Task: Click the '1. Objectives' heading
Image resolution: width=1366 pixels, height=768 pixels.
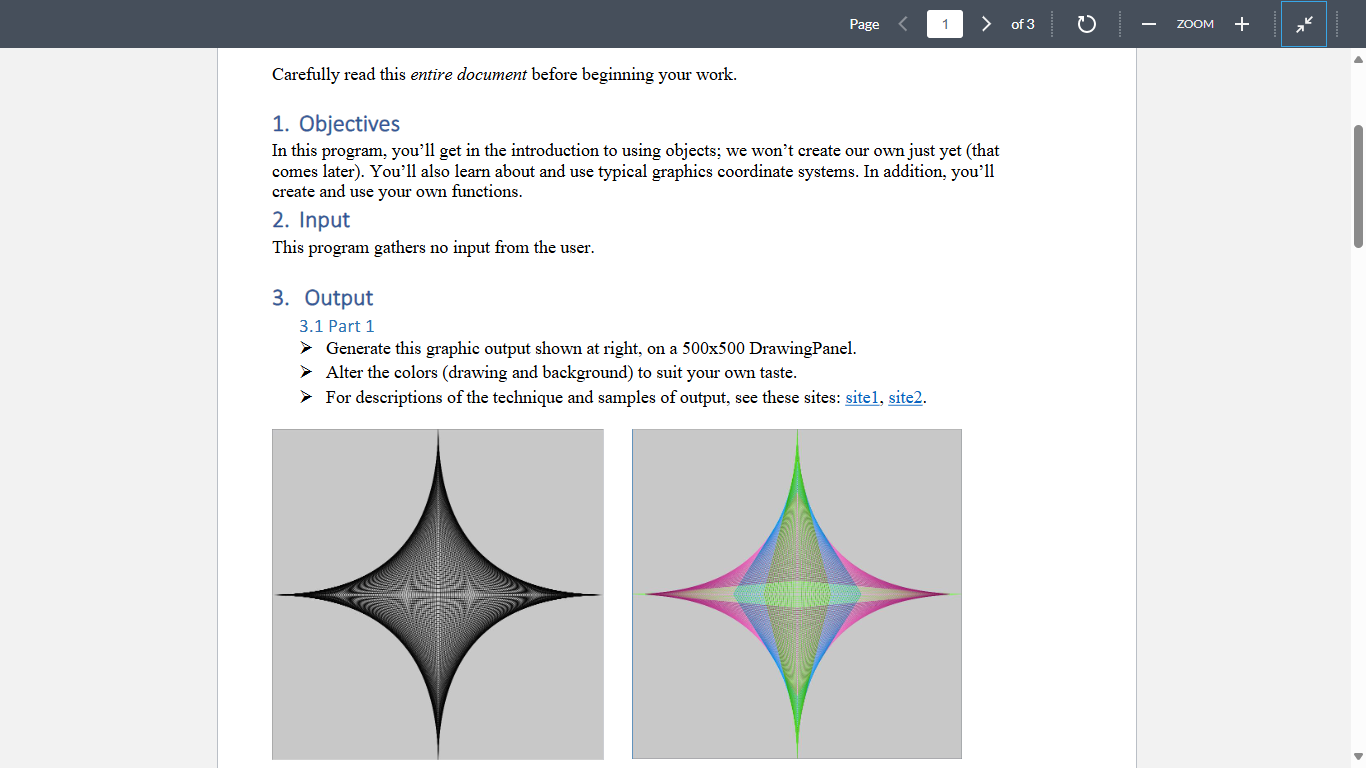Action: 336,124
